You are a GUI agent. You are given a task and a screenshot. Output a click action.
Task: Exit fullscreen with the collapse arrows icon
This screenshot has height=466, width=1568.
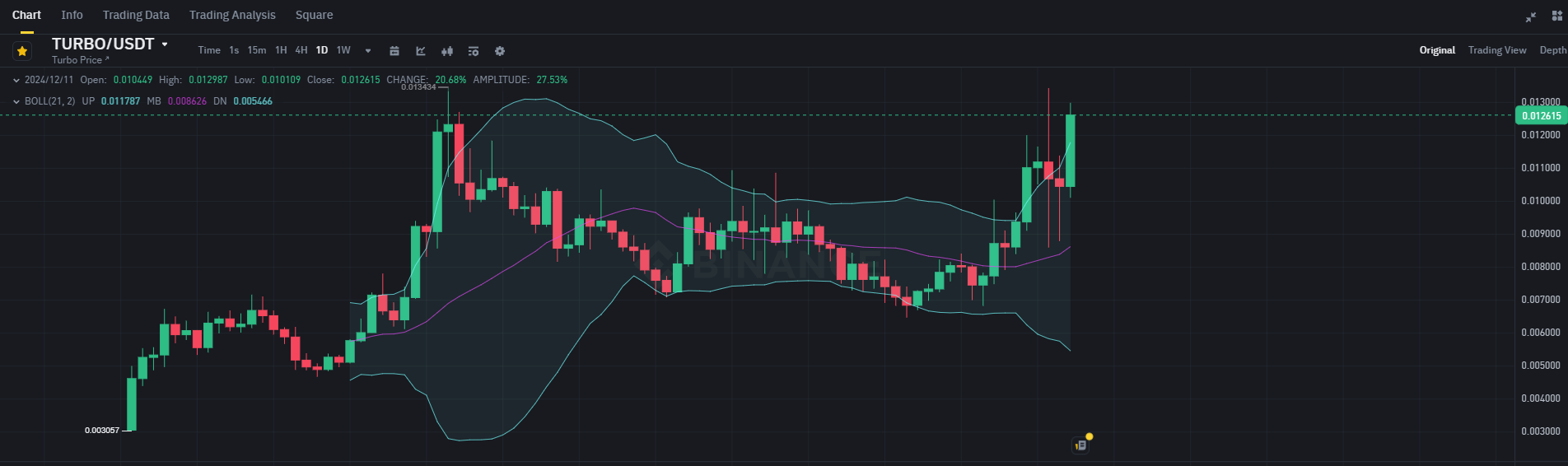pyautogui.click(x=1531, y=16)
